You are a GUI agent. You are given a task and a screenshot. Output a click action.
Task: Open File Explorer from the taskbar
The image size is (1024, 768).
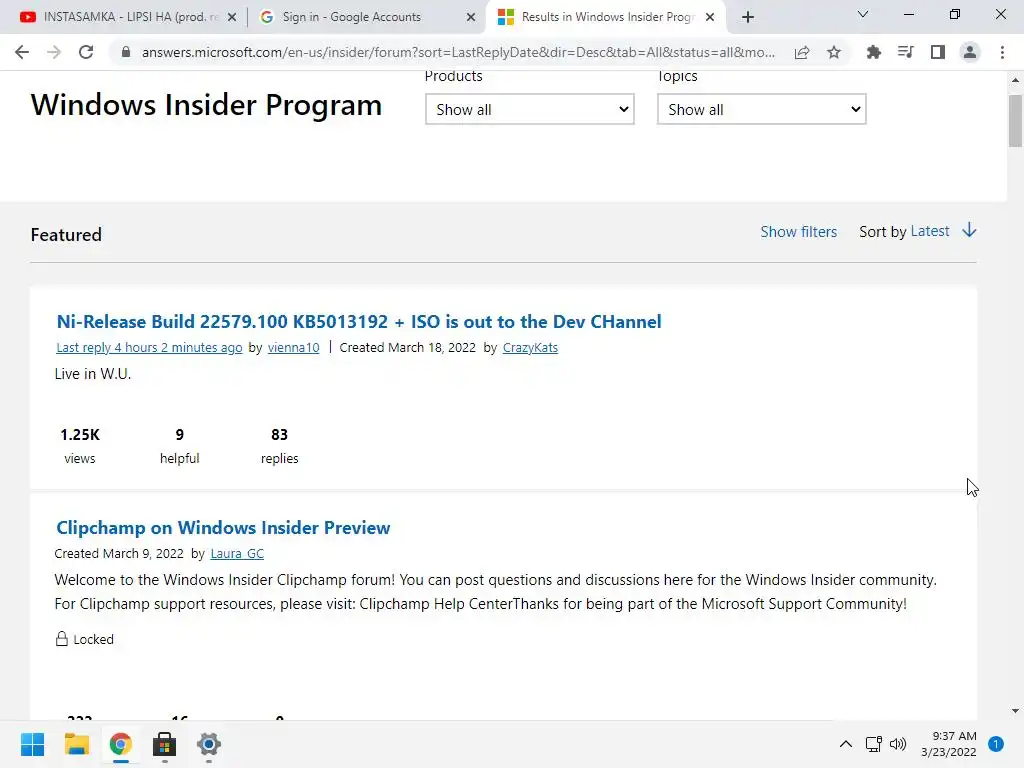tap(76, 744)
